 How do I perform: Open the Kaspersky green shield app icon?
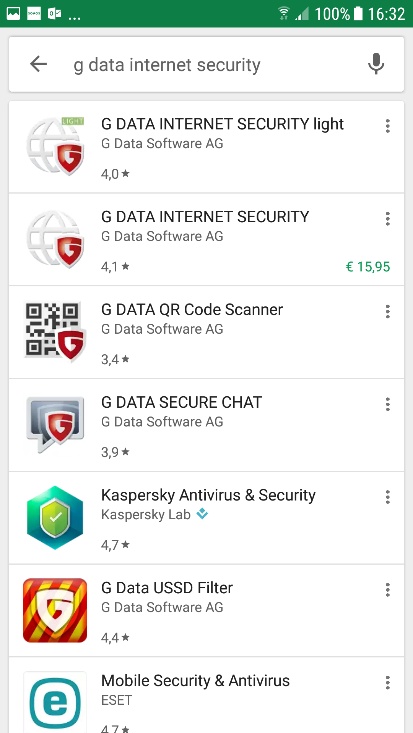pyautogui.click(x=55, y=517)
